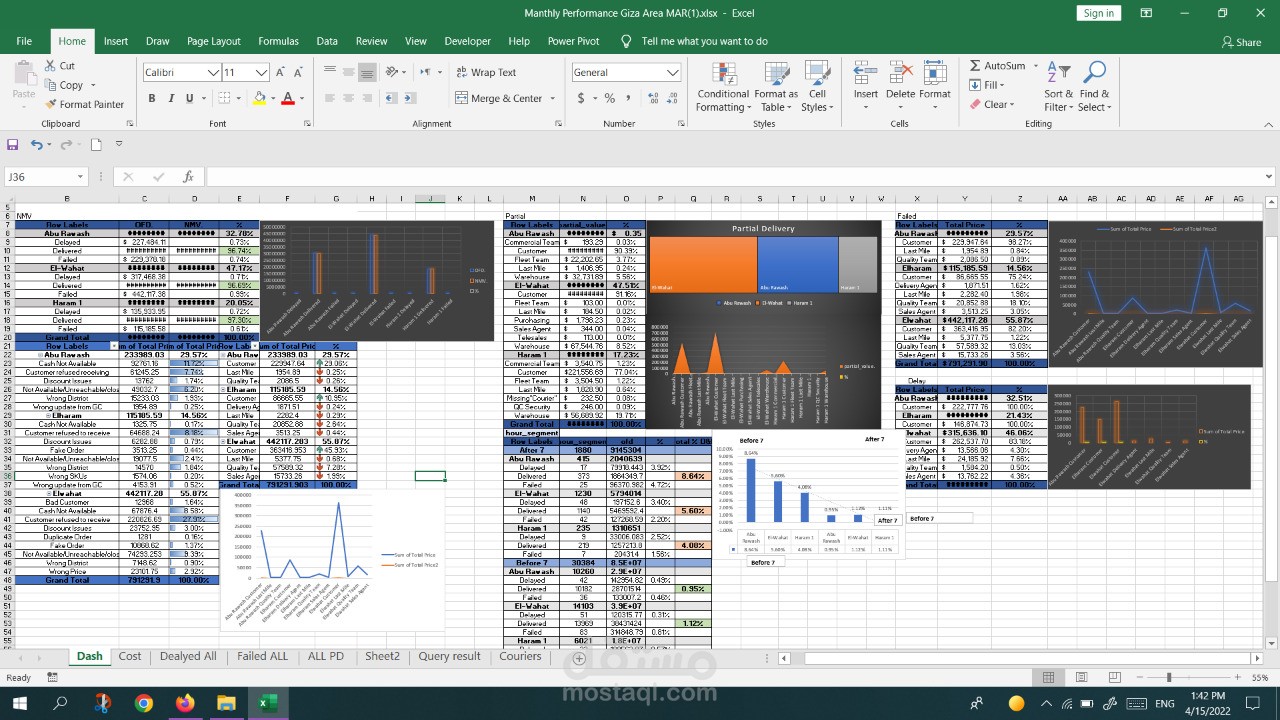This screenshot has width=1280, height=720.
Task: Click the Orientation angled text icon
Action: (391, 72)
